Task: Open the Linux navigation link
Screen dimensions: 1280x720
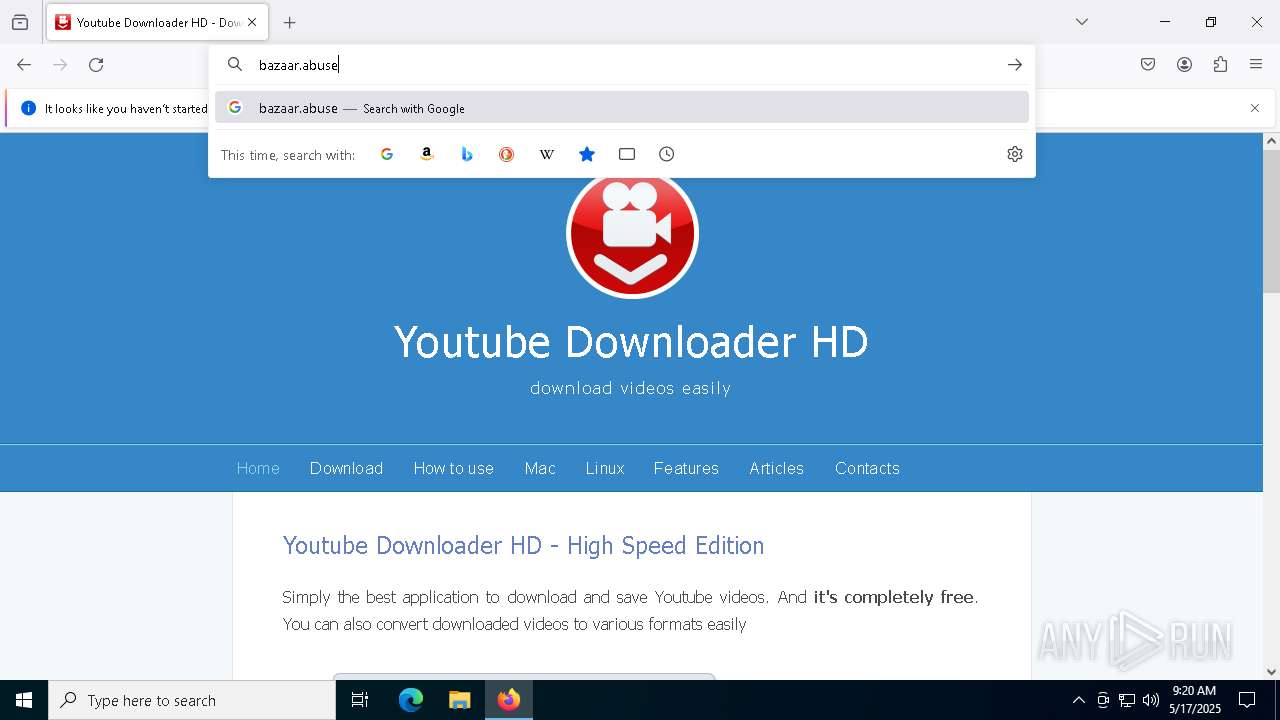Action: tap(605, 468)
